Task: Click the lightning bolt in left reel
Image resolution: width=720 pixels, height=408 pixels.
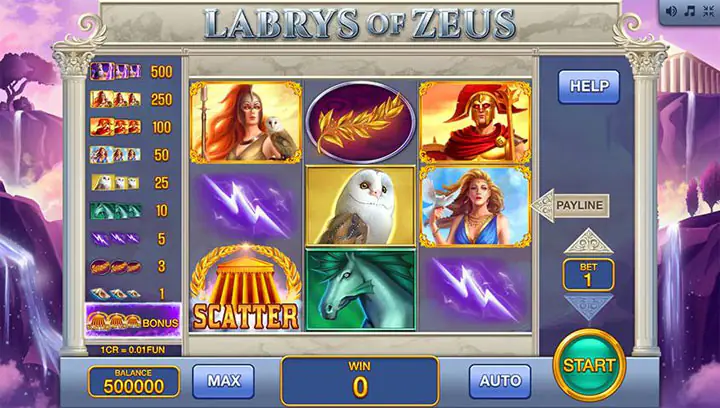Action: pyautogui.click(x=246, y=206)
